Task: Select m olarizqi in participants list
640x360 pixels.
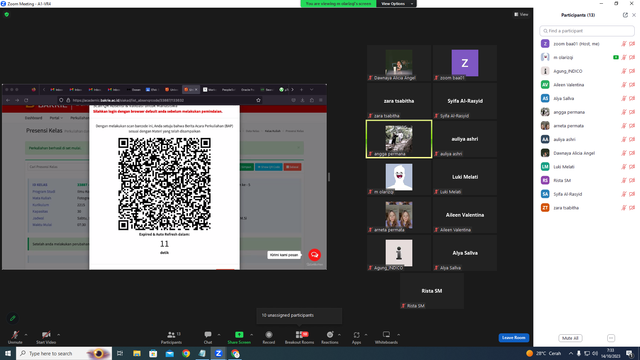Action: click(x=587, y=57)
